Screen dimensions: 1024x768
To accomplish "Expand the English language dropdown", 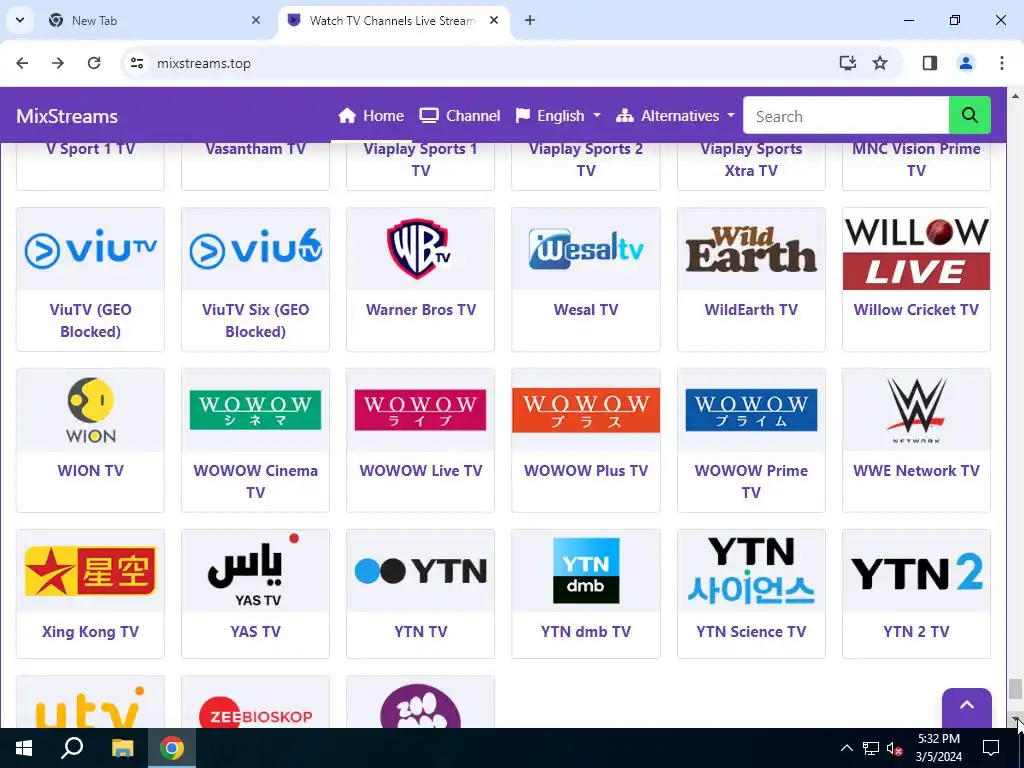I will tap(558, 116).
